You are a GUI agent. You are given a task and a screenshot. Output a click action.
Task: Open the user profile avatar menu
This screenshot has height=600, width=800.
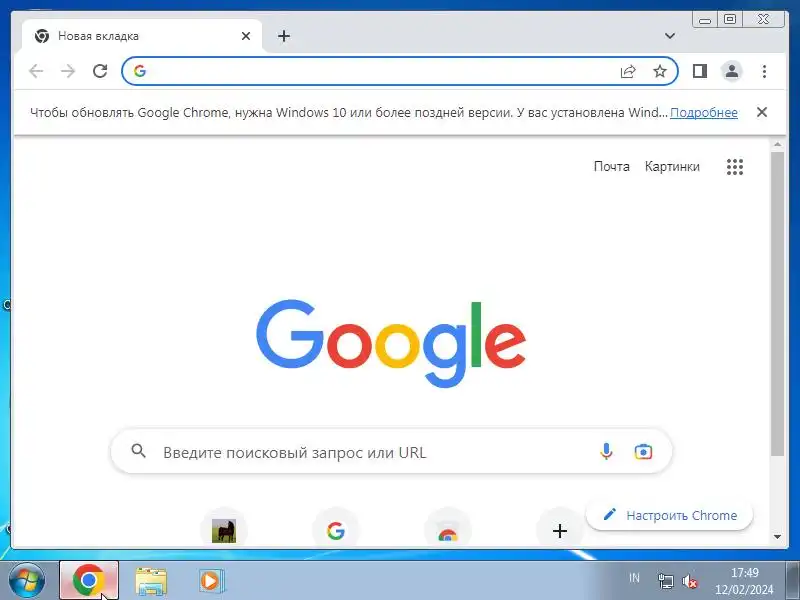point(732,71)
